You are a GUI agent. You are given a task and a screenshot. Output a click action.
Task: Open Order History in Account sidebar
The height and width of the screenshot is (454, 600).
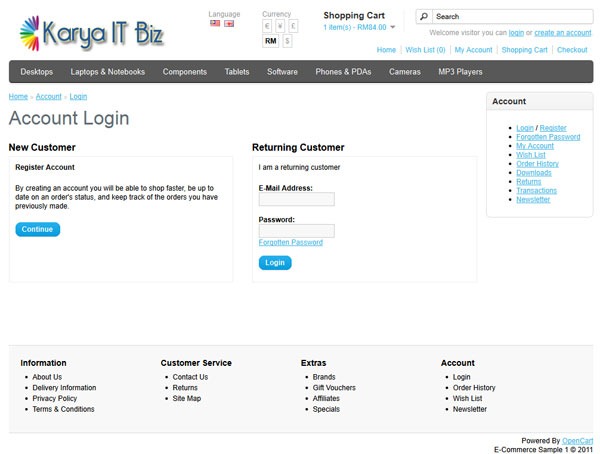[537, 164]
